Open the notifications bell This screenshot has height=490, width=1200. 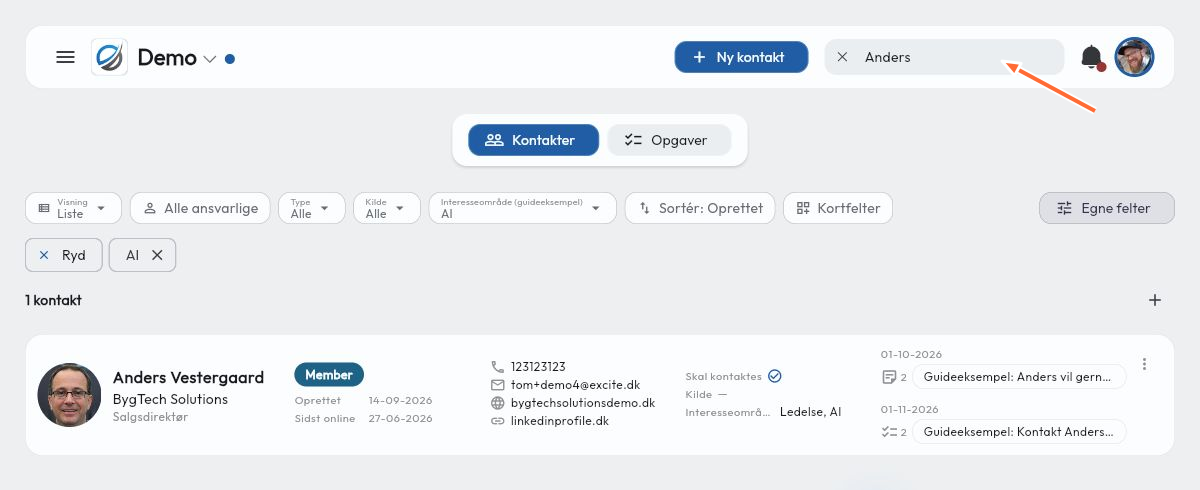pyautogui.click(x=1092, y=57)
